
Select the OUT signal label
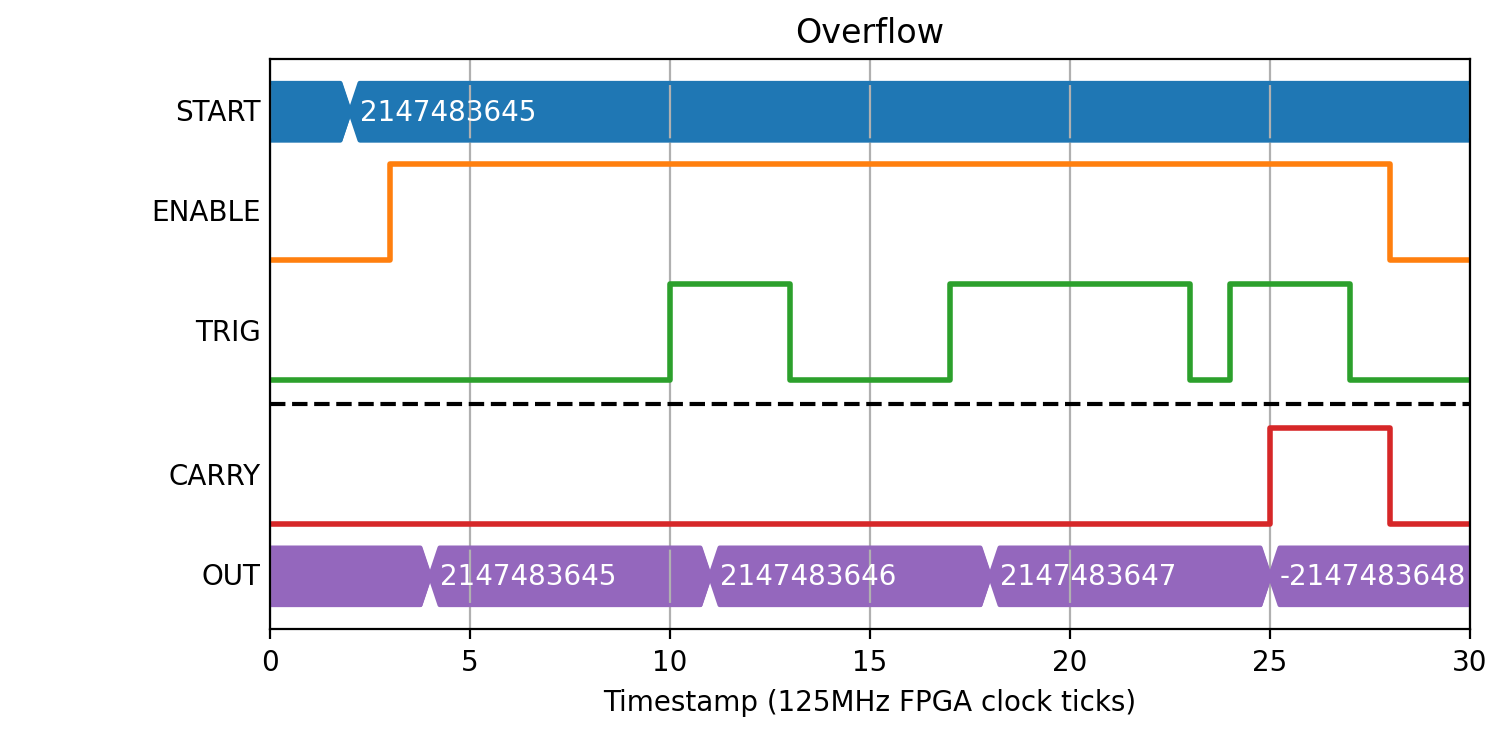[x=230, y=576]
